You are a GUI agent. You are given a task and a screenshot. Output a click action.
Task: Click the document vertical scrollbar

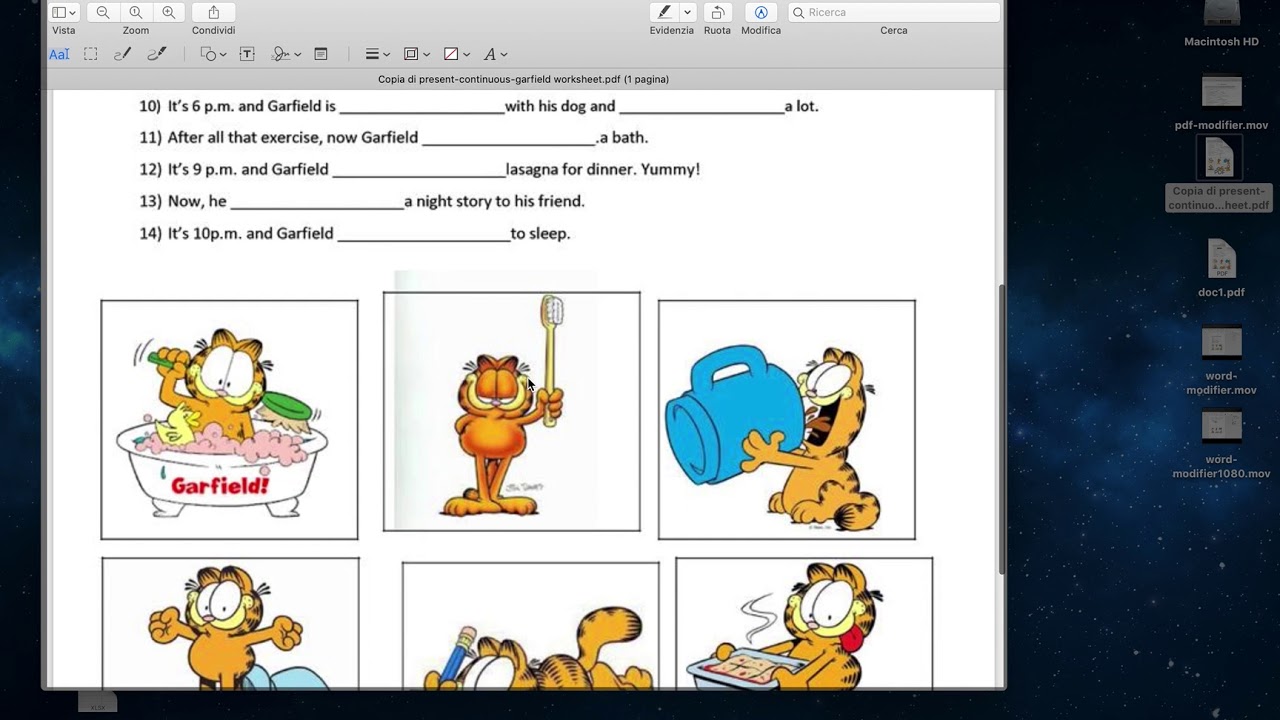pos(1001,430)
